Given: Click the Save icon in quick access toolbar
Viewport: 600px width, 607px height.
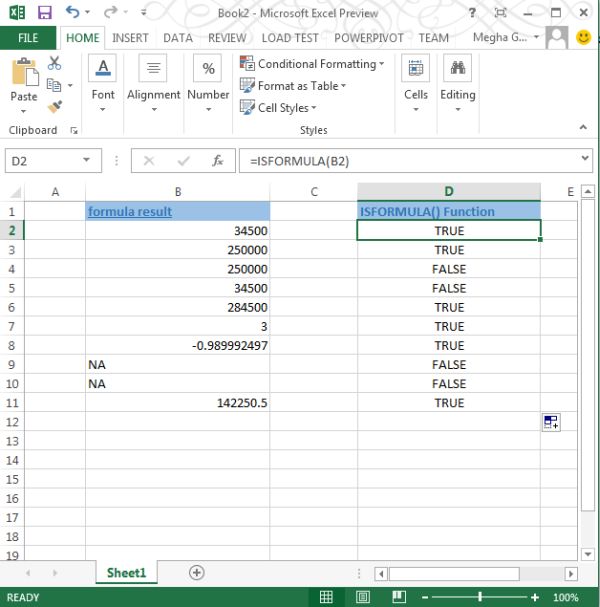Looking at the screenshot, I should pyautogui.click(x=45, y=12).
